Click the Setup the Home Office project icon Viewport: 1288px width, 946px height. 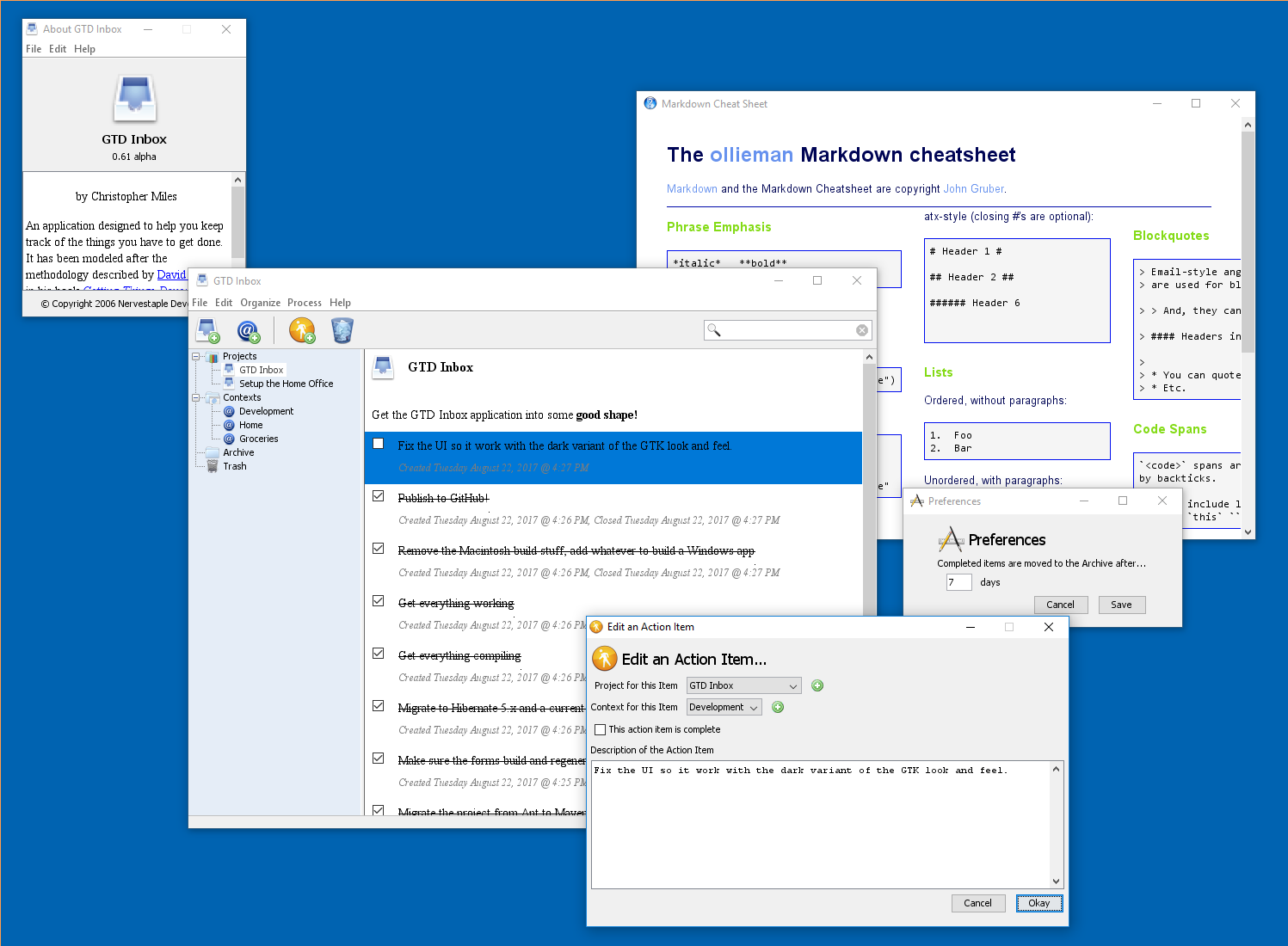click(x=229, y=383)
